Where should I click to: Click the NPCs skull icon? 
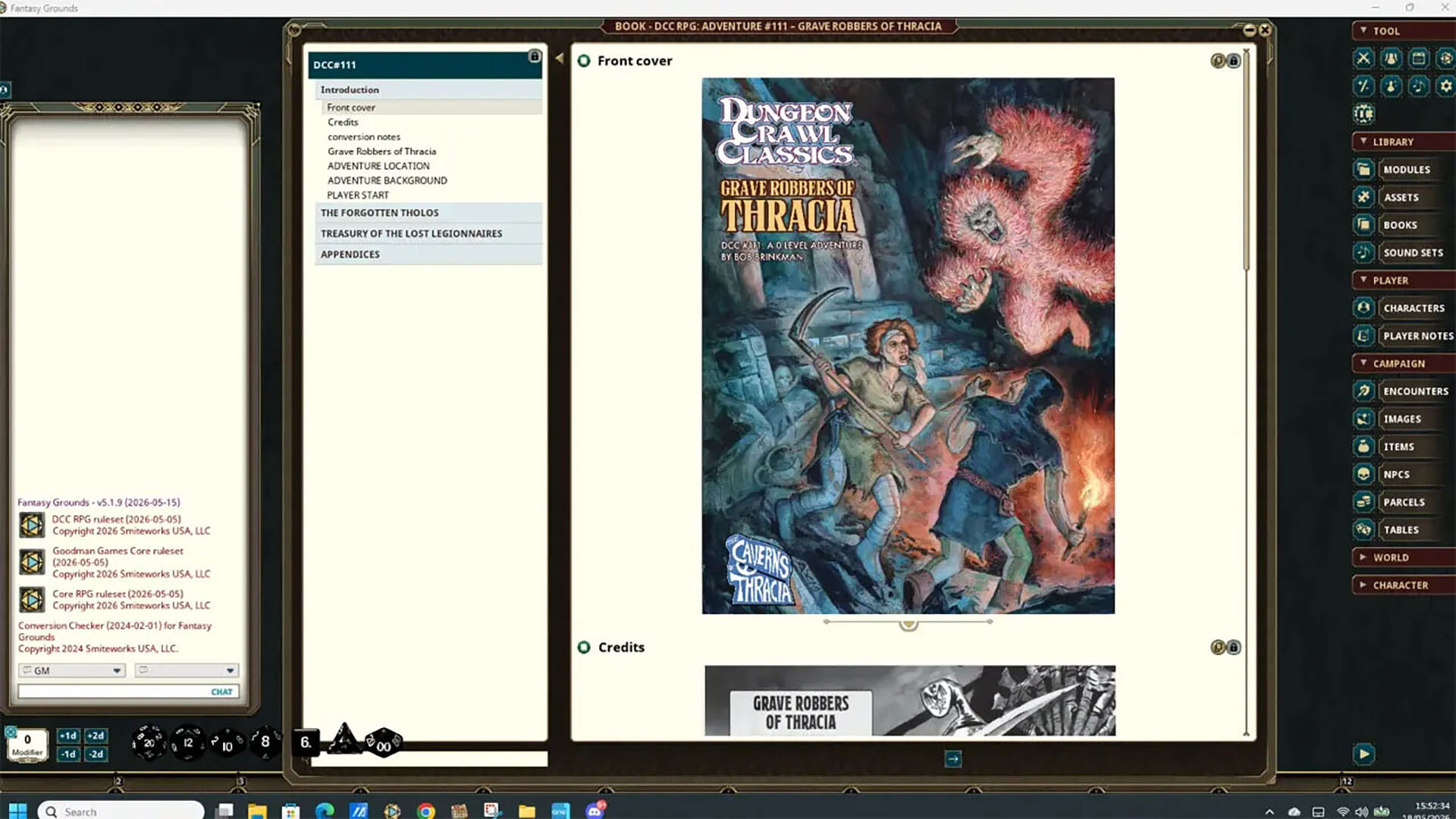pos(1363,474)
